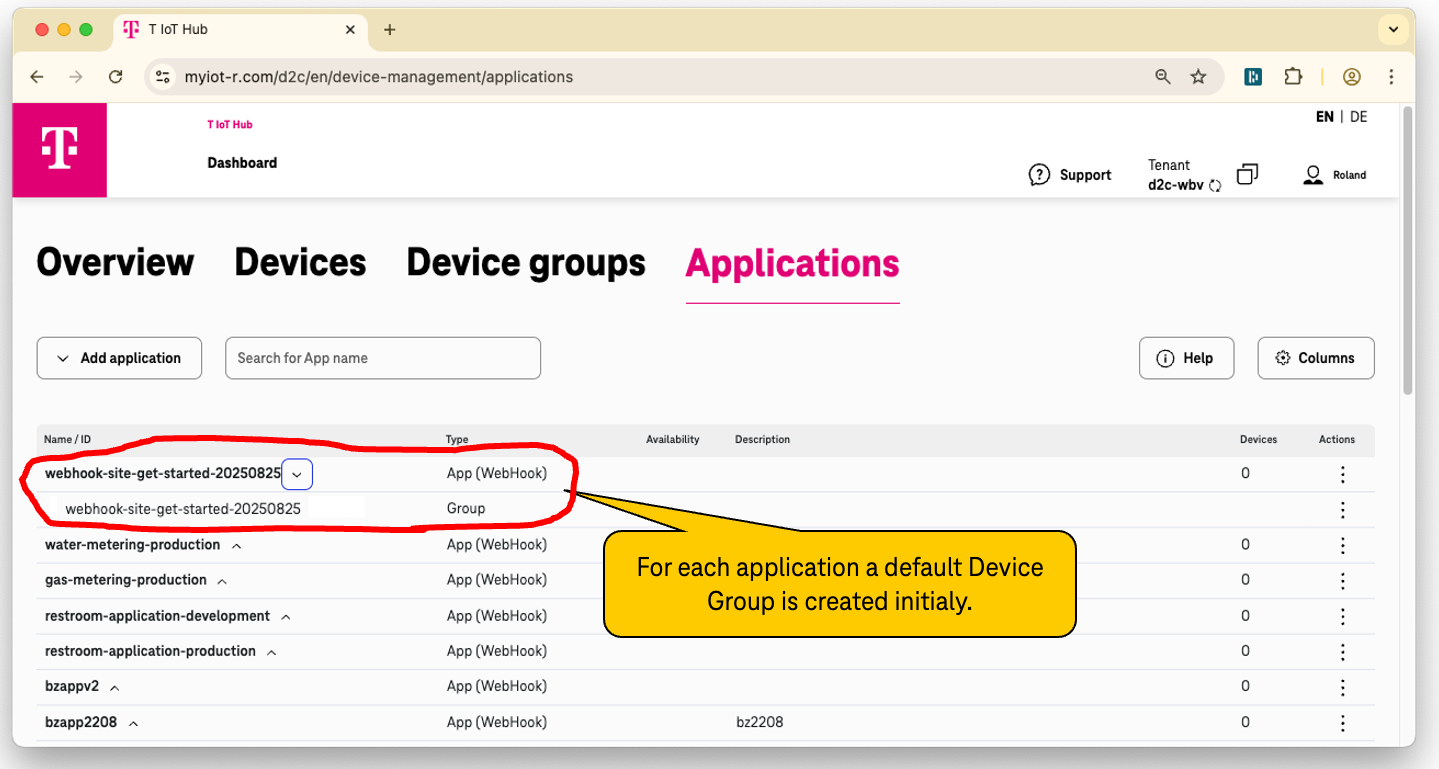Reload the current page
1439x769 pixels.
(115, 76)
